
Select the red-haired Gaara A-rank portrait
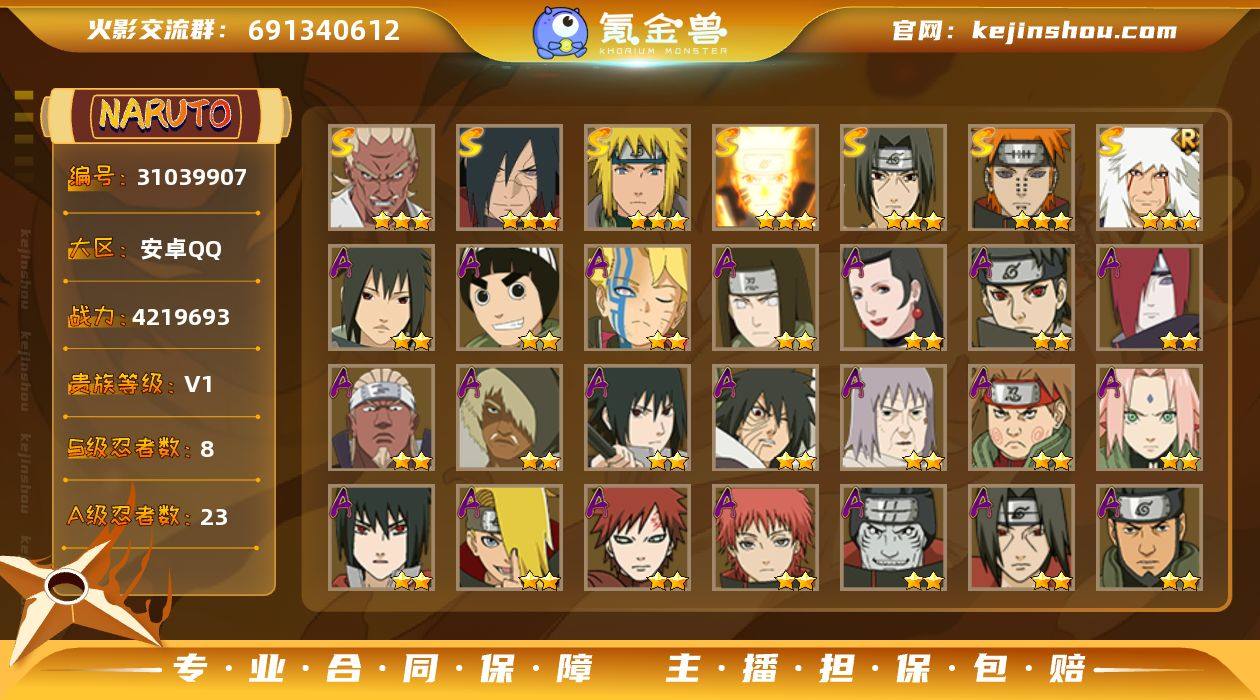click(x=637, y=537)
